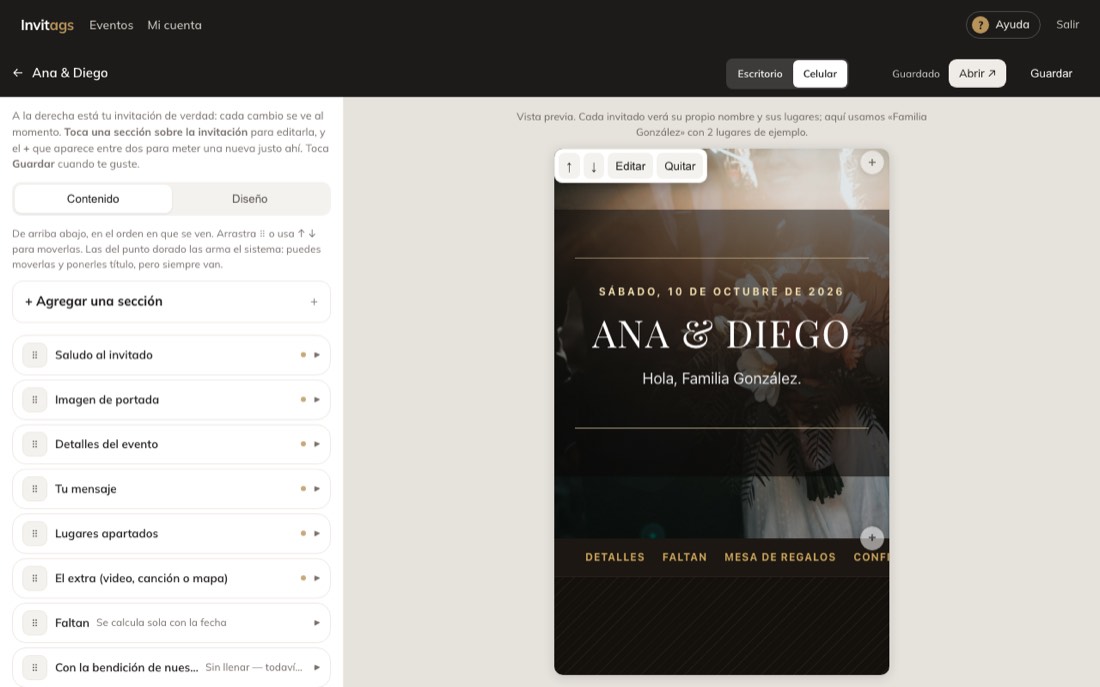Jump to MESA DE REGALOS in nav
Image resolution: width=1100 pixels, height=687 pixels.
coord(780,557)
